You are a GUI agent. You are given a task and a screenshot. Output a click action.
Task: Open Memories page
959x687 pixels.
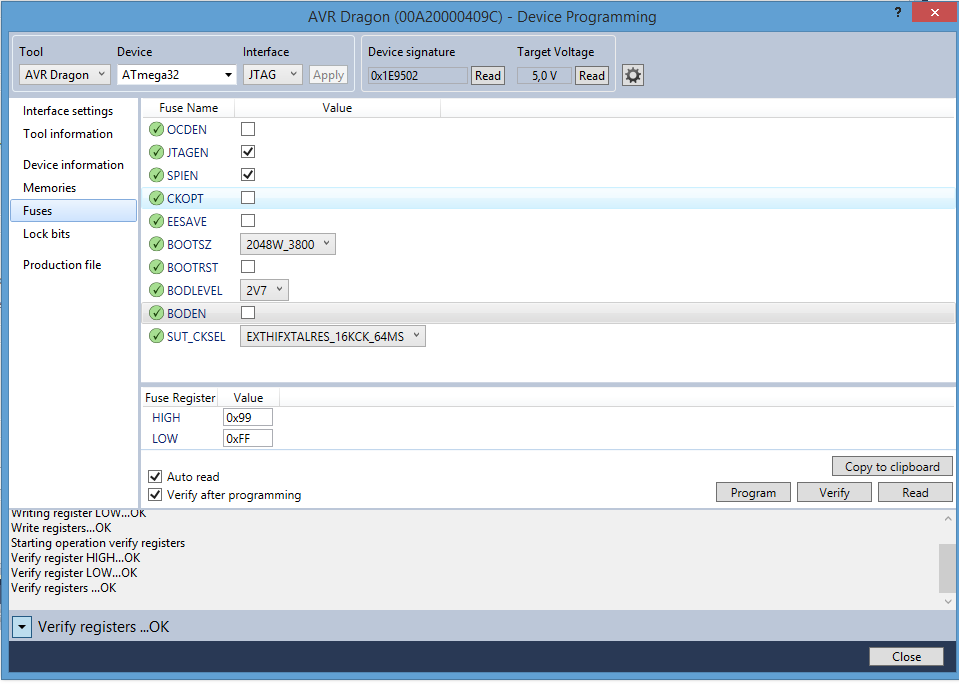(x=50, y=188)
